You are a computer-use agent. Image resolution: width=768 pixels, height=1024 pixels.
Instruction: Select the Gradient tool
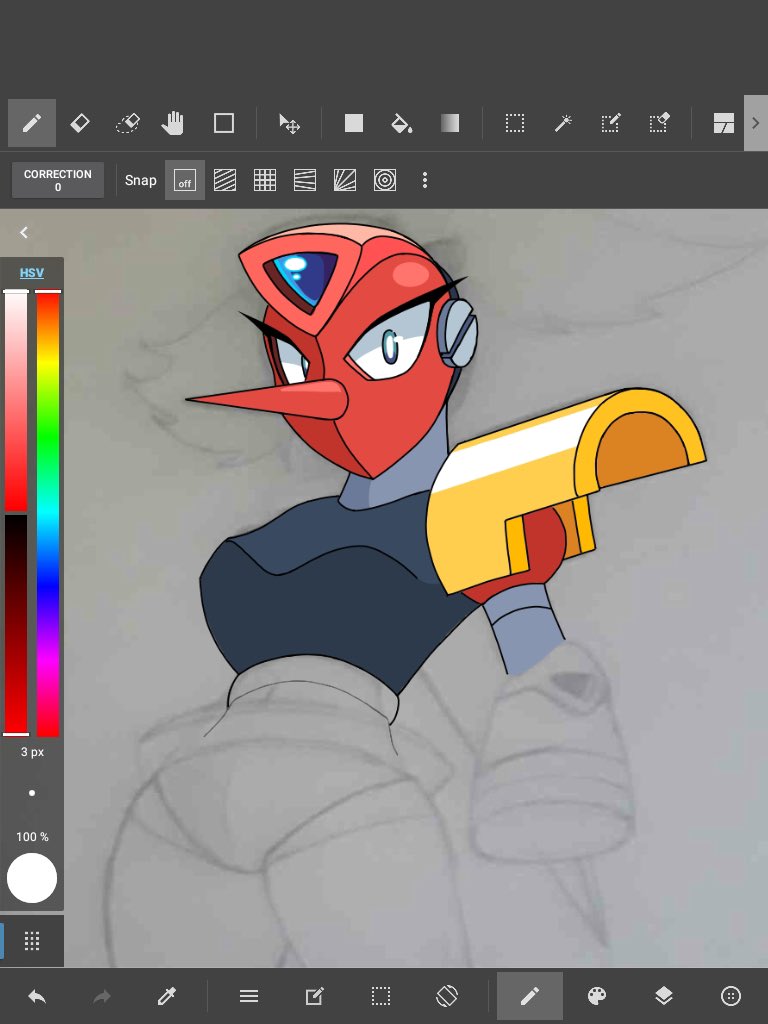(x=449, y=123)
